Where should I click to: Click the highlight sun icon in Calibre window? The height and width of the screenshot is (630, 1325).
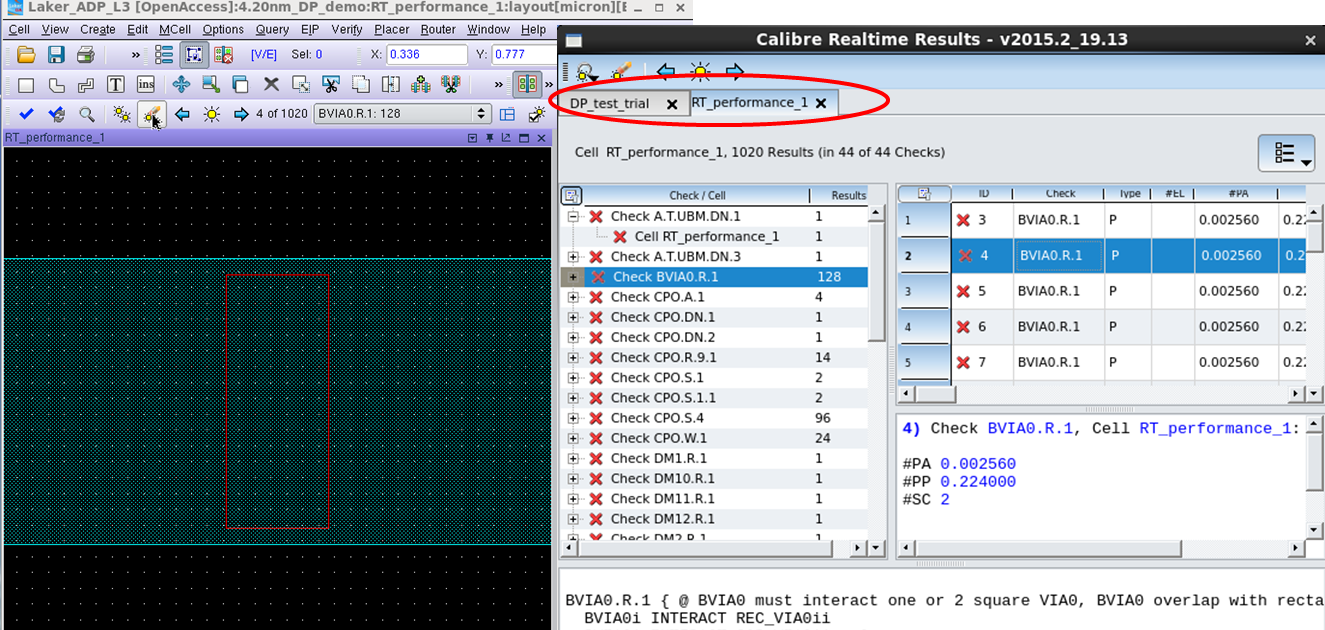[700, 71]
